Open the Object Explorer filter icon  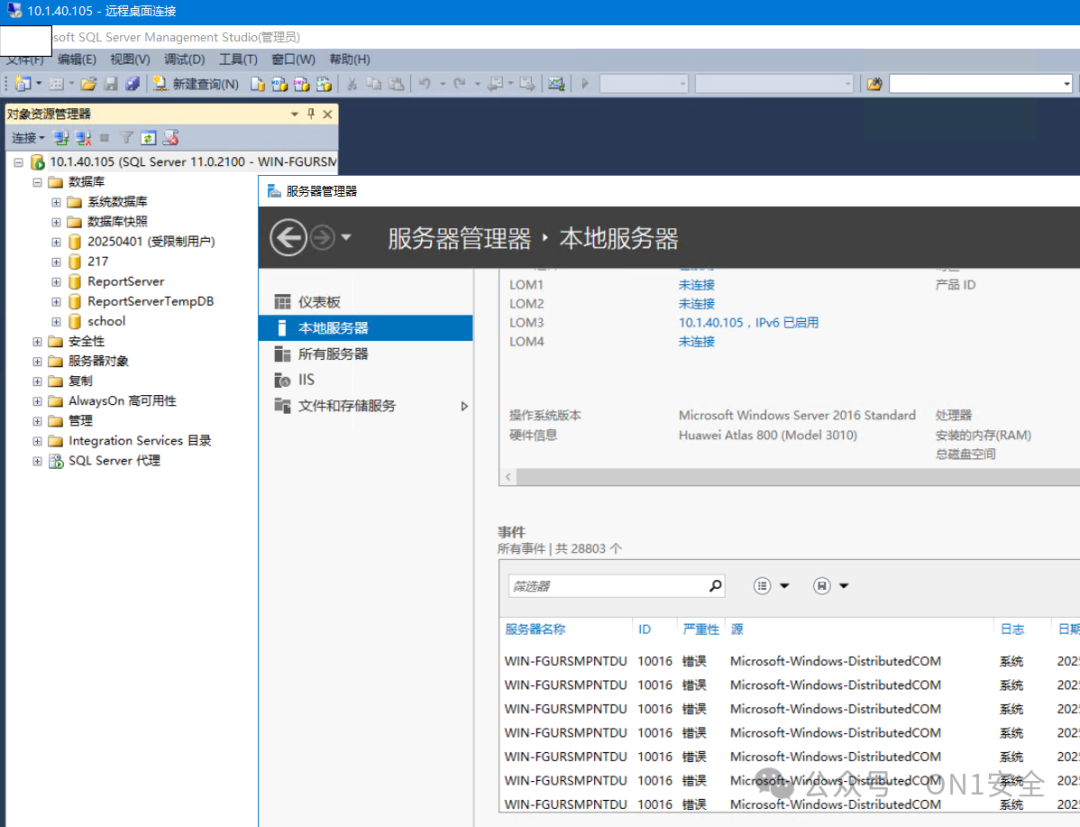click(128, 137)
